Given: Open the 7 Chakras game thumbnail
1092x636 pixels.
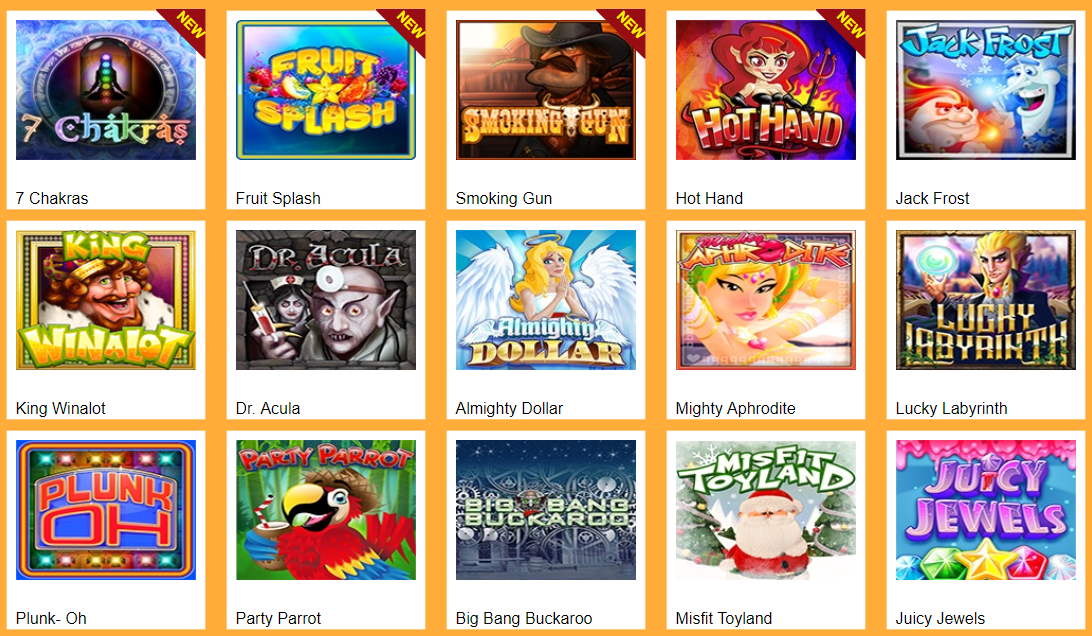Looking at the screenshot, I should point(106,90).
